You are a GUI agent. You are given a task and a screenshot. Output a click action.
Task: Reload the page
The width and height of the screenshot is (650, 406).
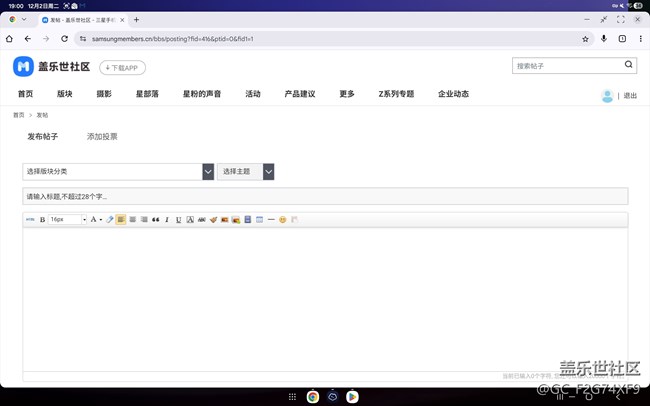(x=64, y=39)
